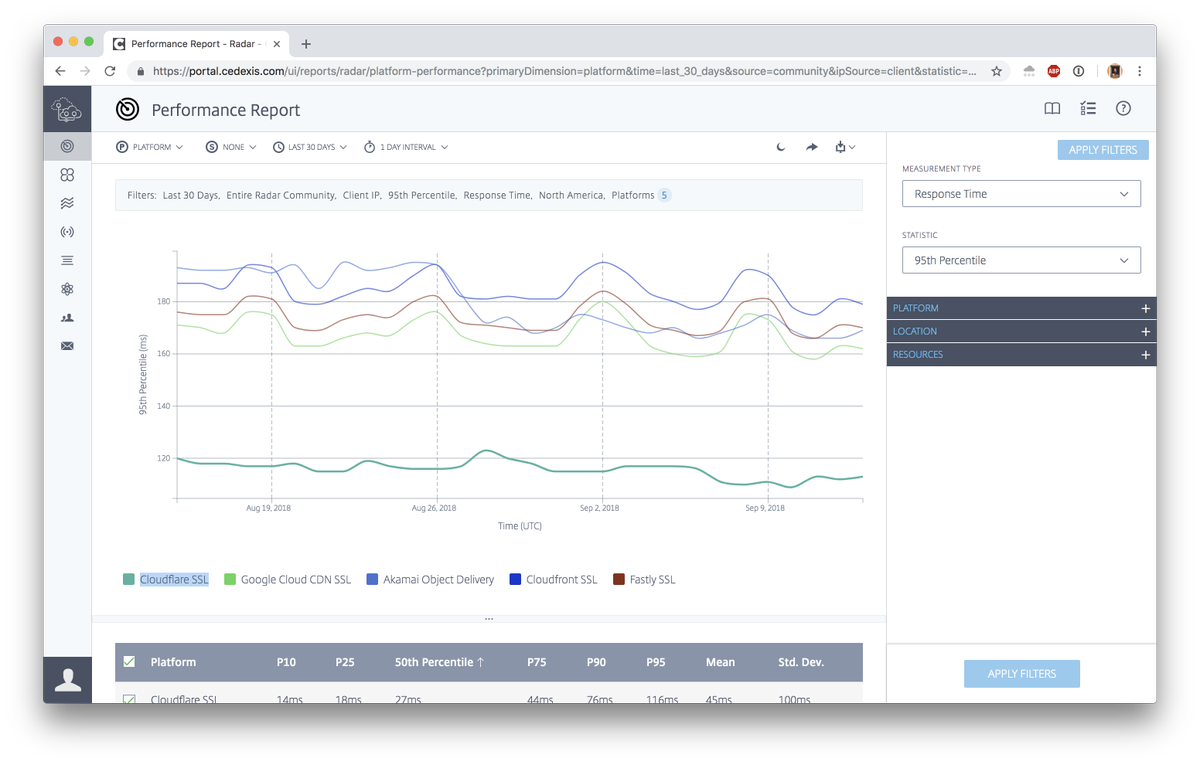Open the help question mark icon

click(x=1123, y=109)
